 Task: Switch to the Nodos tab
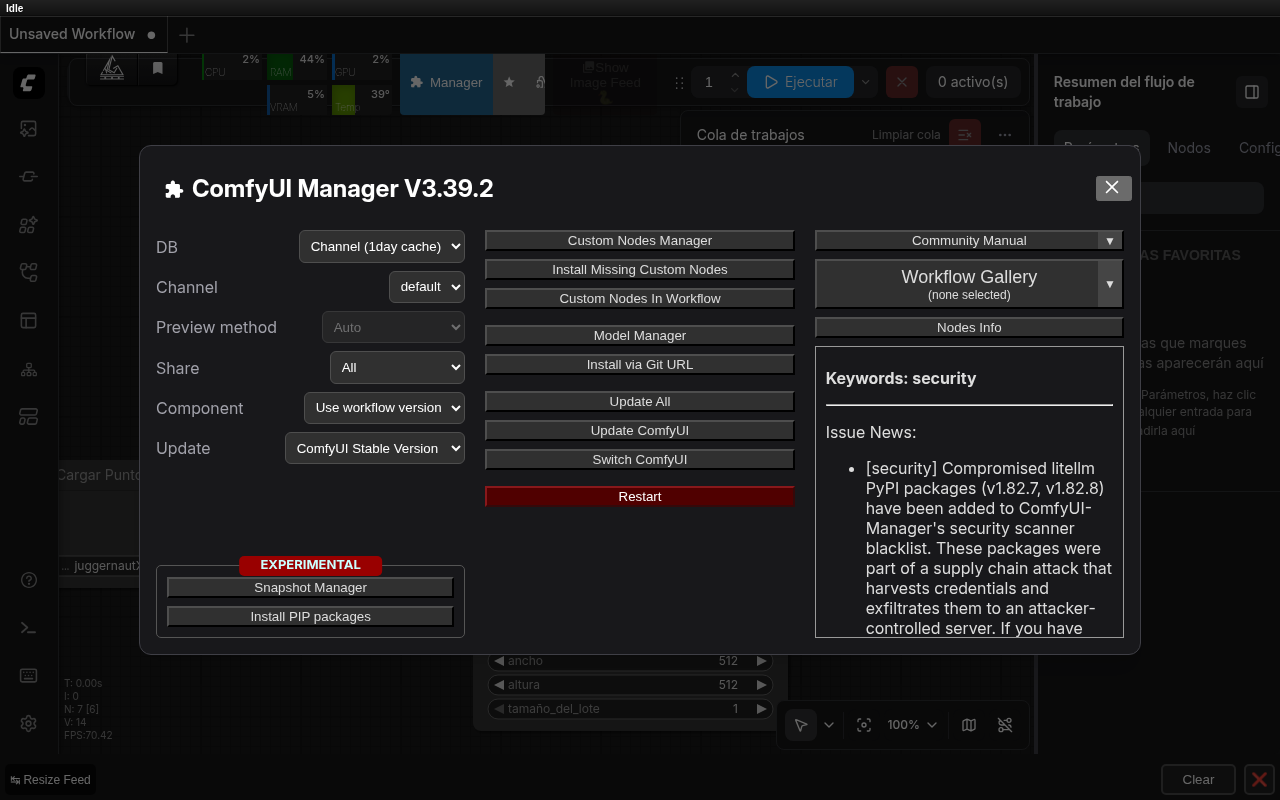click(1189, 148)
